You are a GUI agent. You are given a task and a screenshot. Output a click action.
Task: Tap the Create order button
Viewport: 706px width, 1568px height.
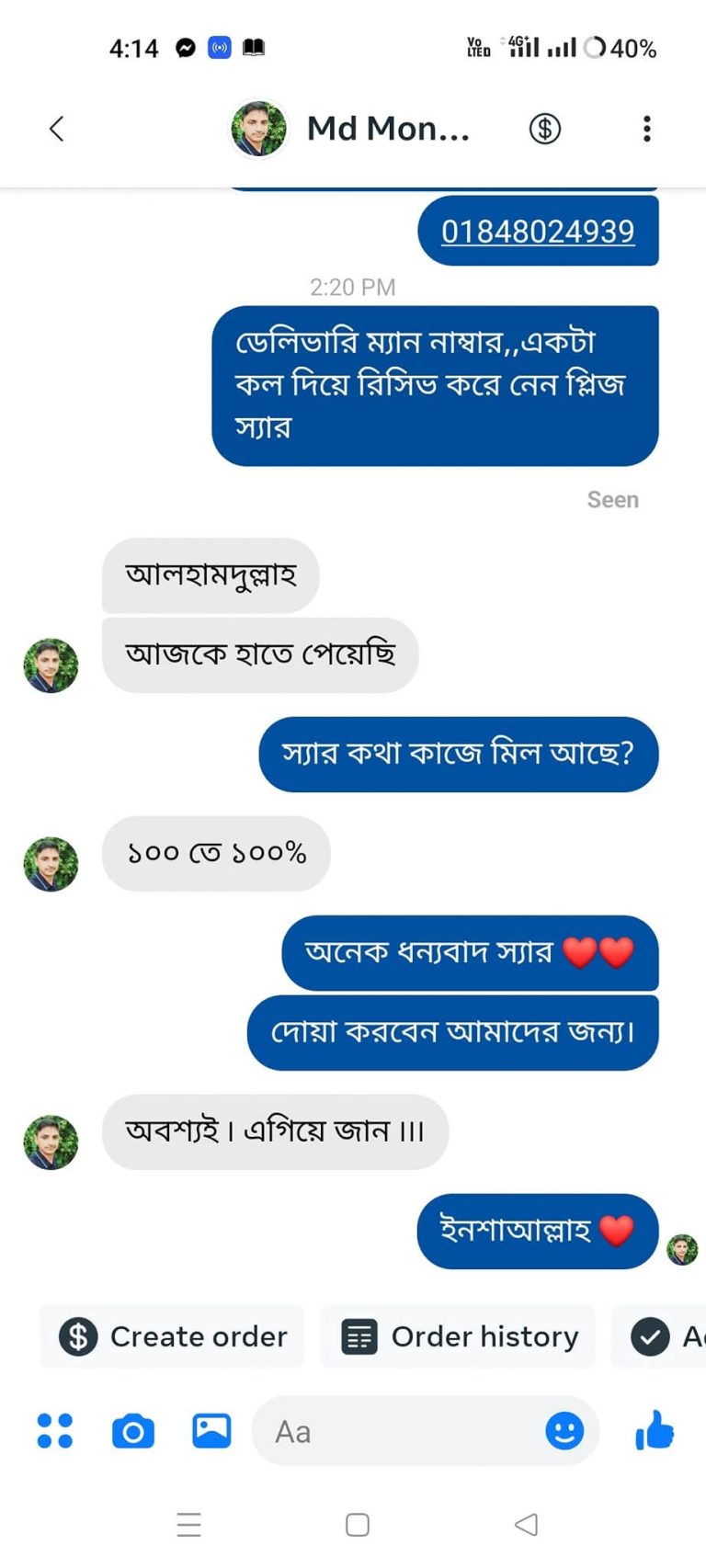173,1336
